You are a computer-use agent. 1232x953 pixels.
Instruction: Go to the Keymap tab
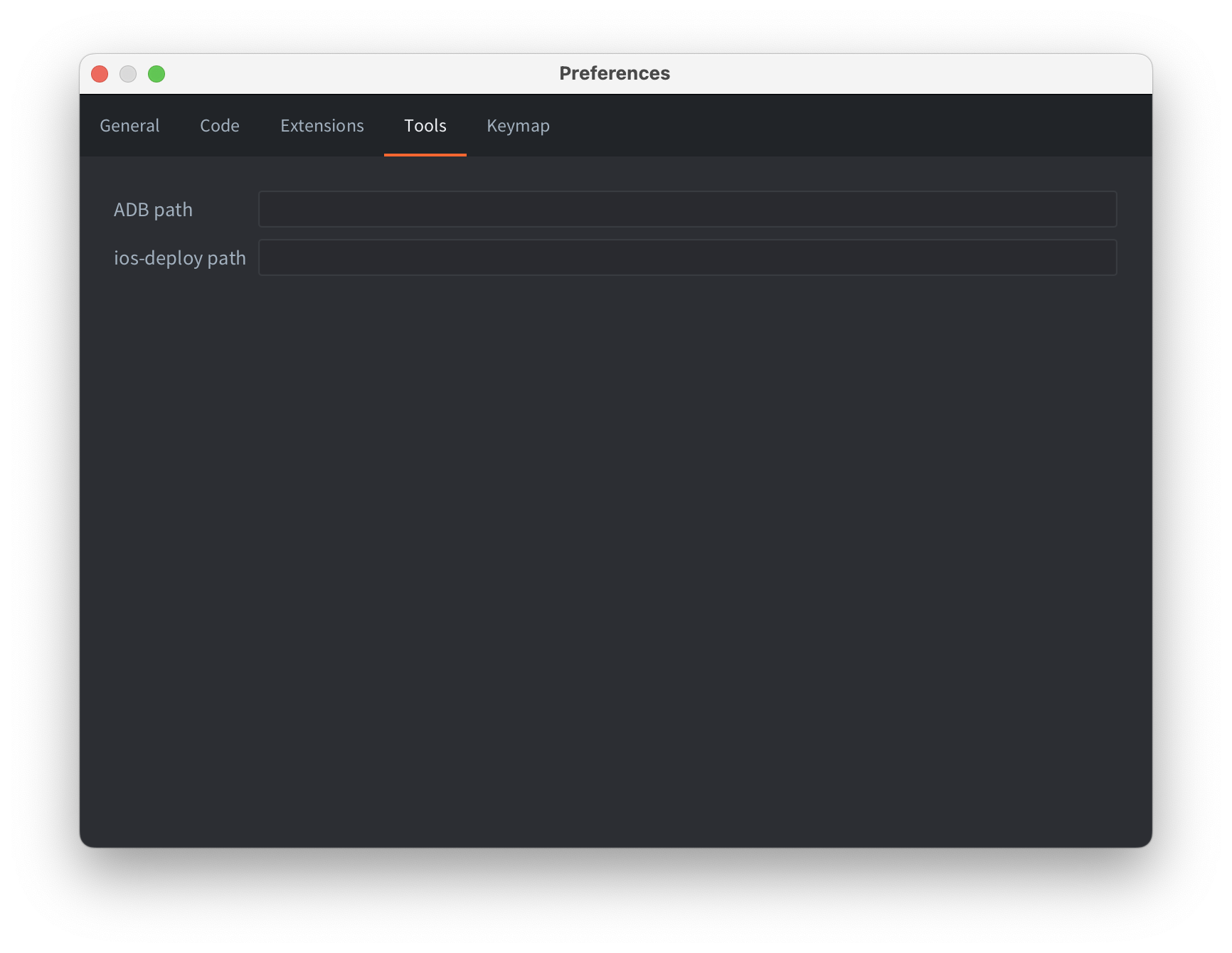pos(518,126)
